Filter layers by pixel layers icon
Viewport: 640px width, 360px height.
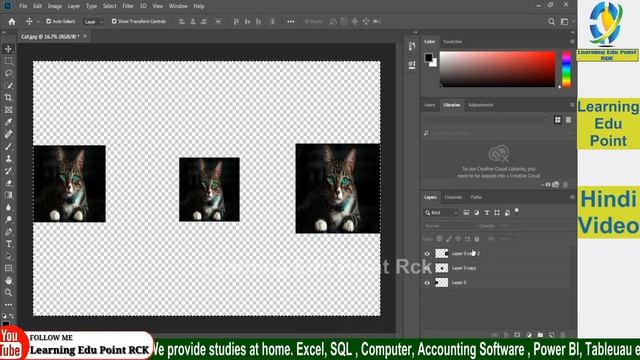click(x=466, y=213)
